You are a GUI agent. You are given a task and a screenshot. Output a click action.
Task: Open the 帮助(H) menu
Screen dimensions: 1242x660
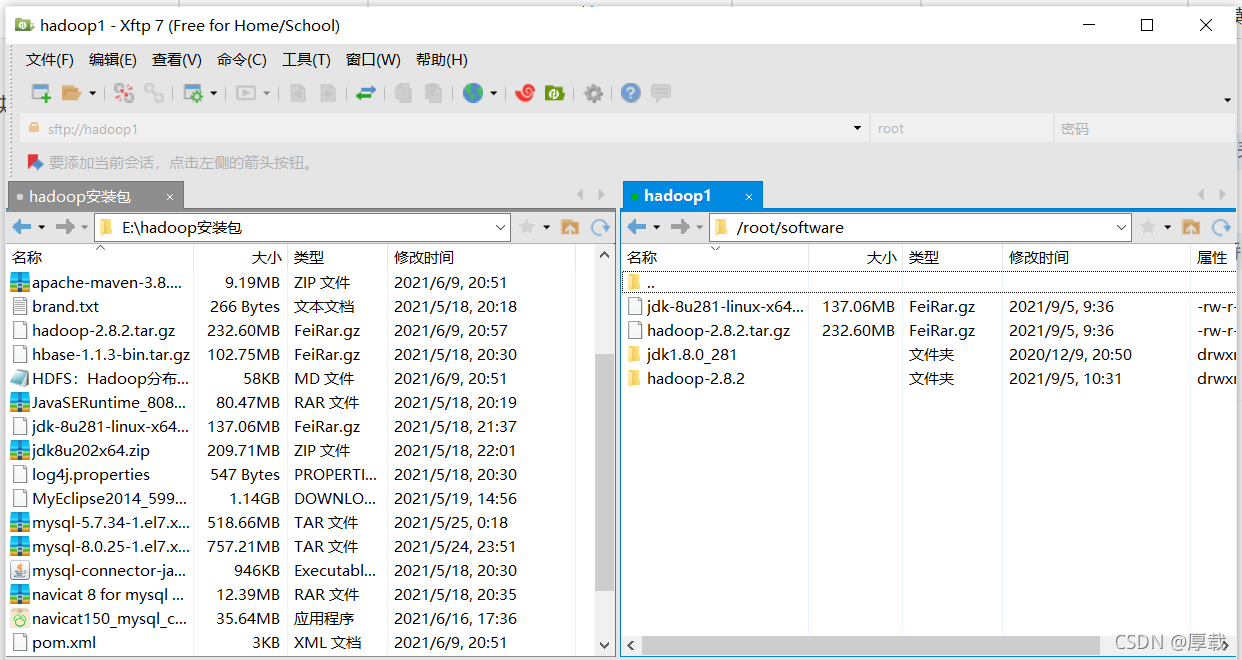[x=442, y=60]
